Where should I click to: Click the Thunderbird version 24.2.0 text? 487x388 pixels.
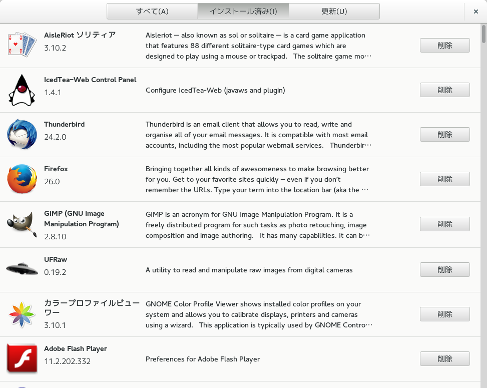tap(55, 137)
